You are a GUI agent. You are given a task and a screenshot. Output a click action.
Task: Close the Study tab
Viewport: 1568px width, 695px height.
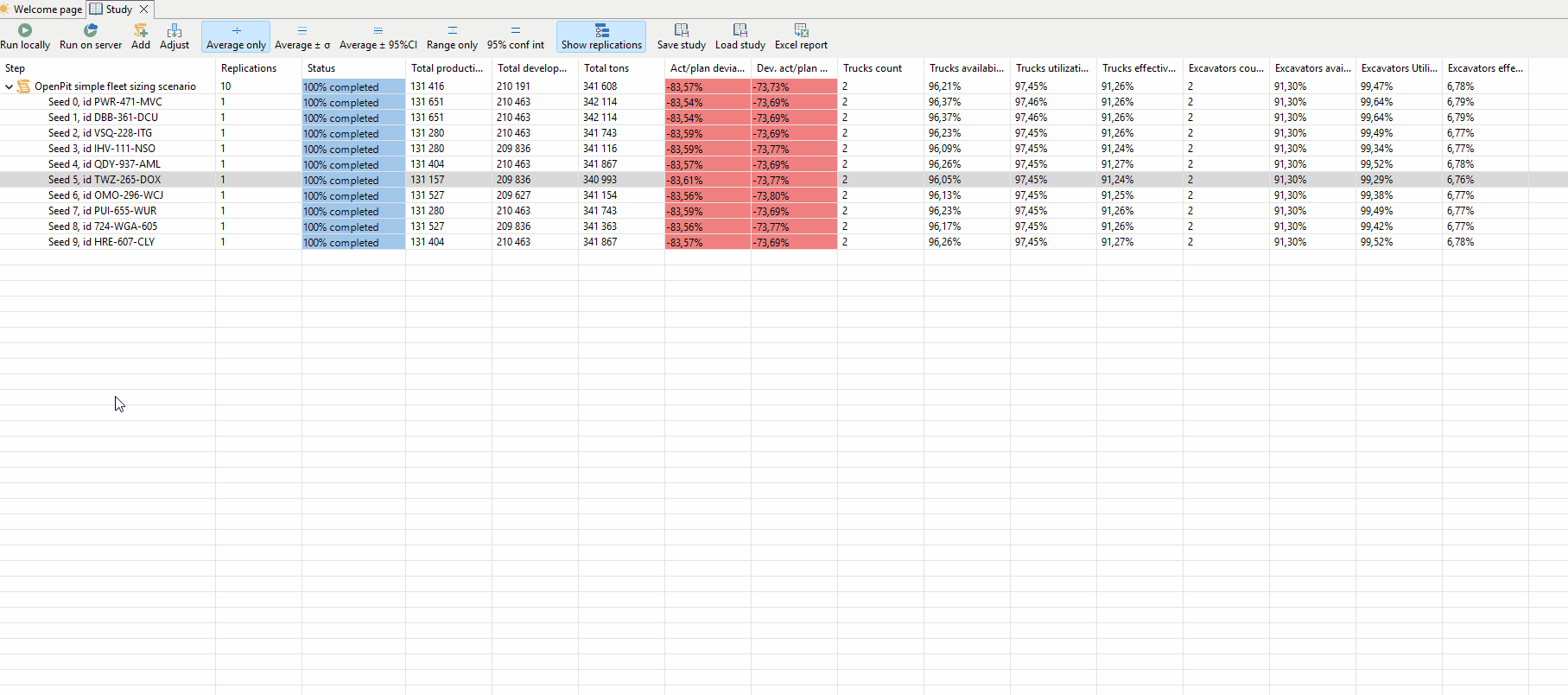coord(144,10)
